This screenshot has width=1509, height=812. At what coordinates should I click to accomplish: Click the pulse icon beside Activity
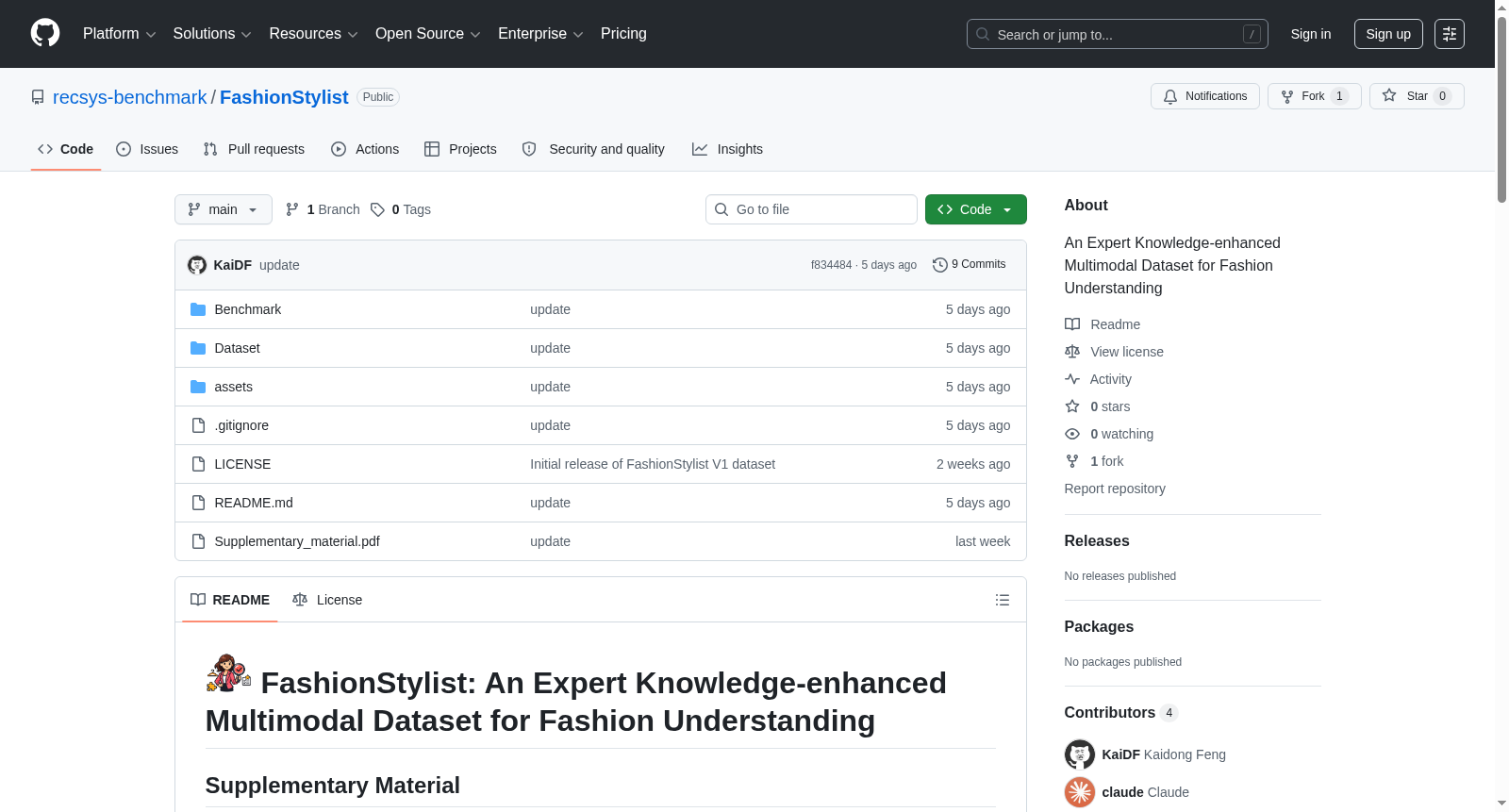tap(1072, 379)
